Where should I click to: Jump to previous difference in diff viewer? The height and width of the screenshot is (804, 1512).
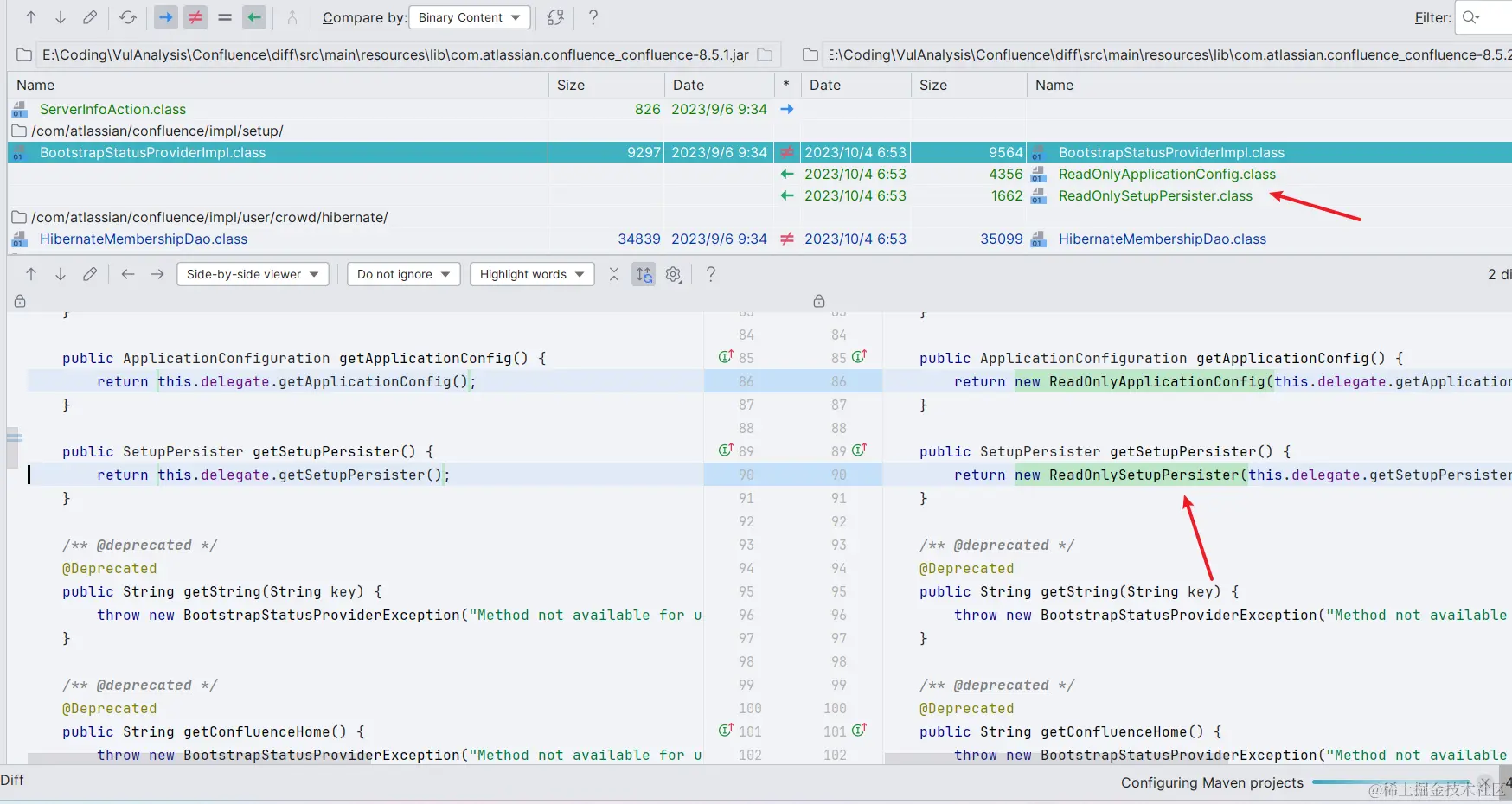(x=31, y=274)
